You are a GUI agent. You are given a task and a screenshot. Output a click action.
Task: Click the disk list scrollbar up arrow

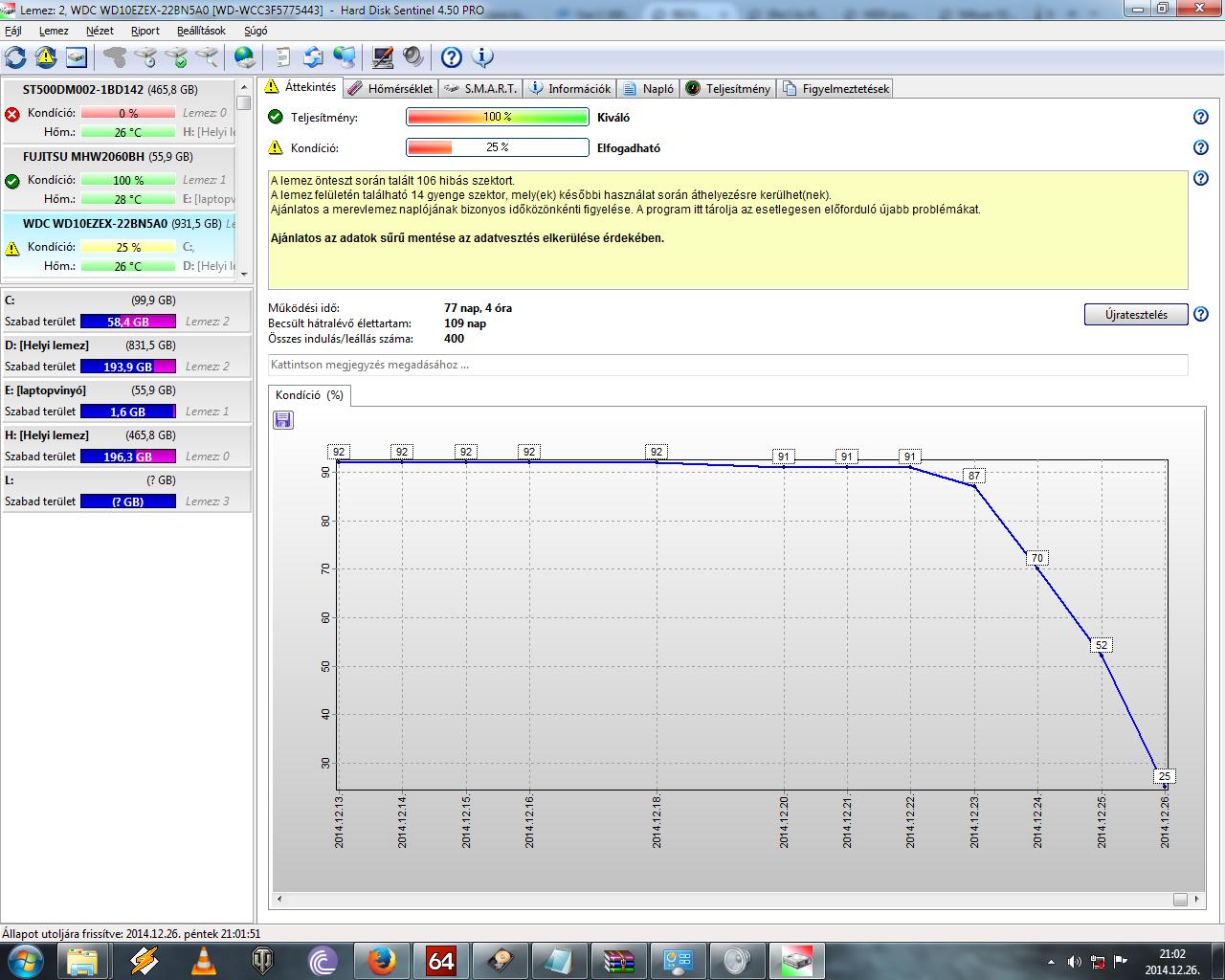(244, 87)
